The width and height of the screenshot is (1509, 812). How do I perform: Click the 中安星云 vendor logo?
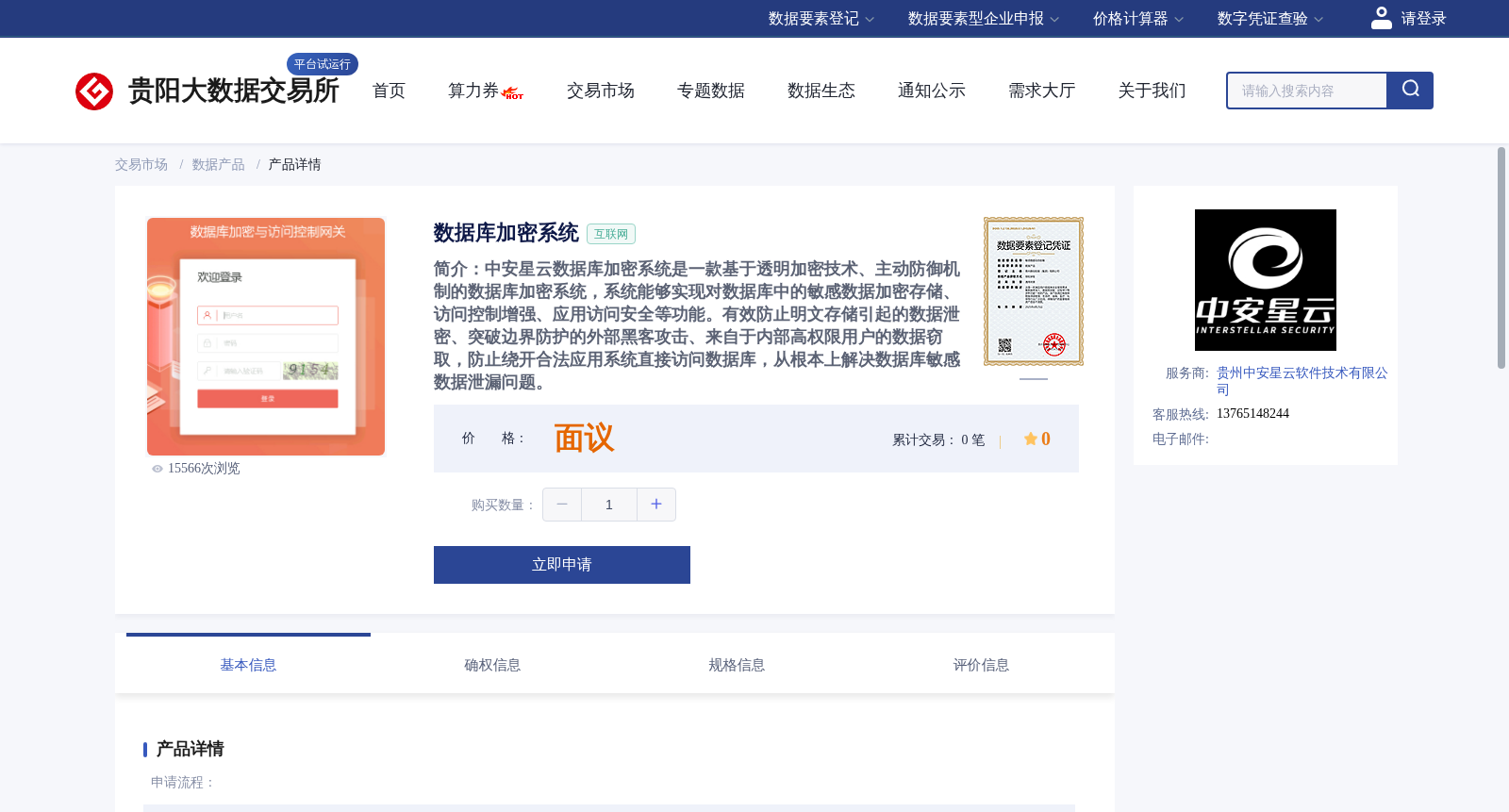pyautogui.click(x=1266, y=280)
